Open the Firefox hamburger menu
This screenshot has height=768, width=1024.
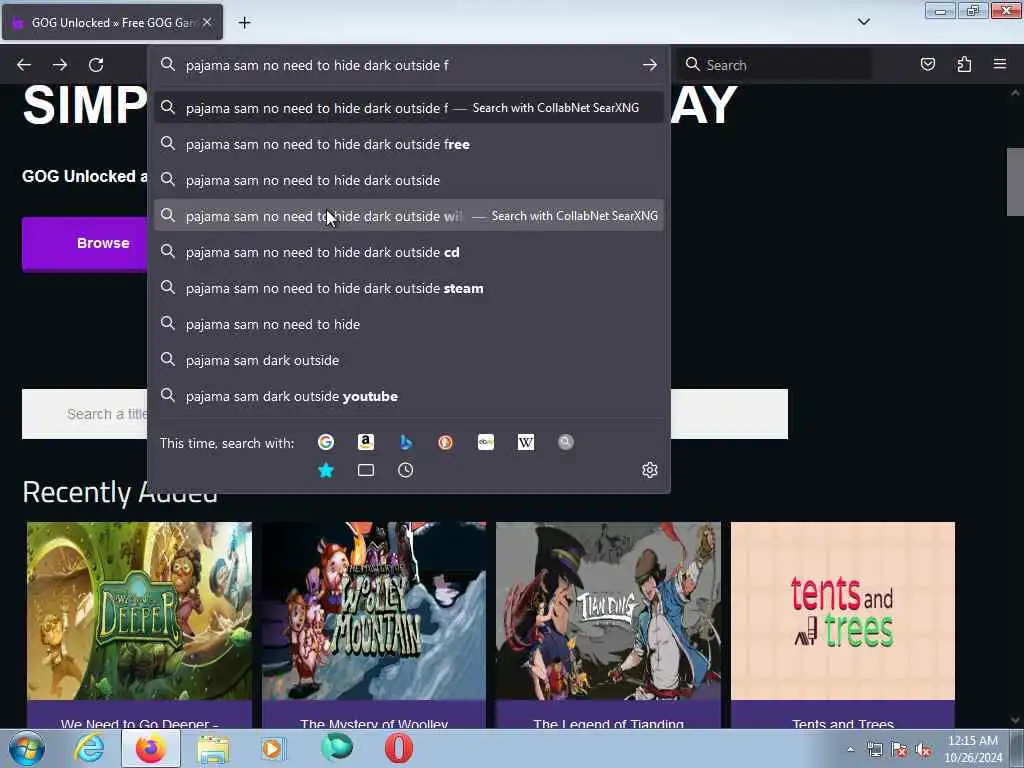1000,64
